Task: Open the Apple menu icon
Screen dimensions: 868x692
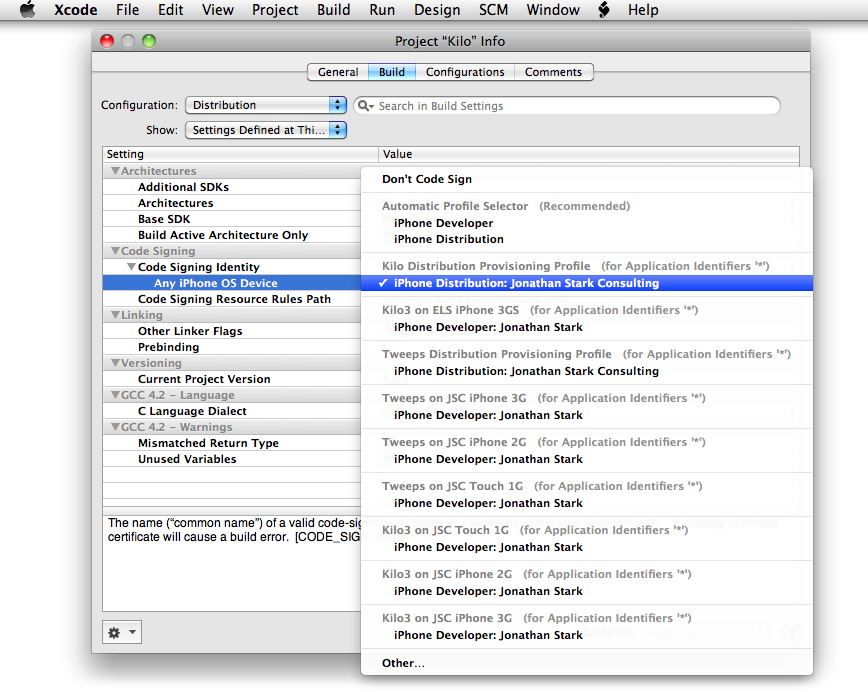Action: click(27, 10)
